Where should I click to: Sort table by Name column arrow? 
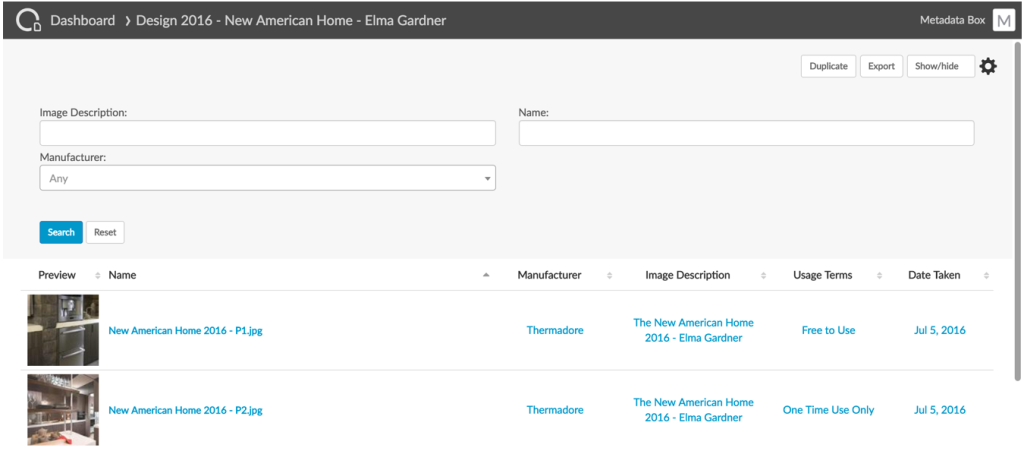(x=486, y=276)
